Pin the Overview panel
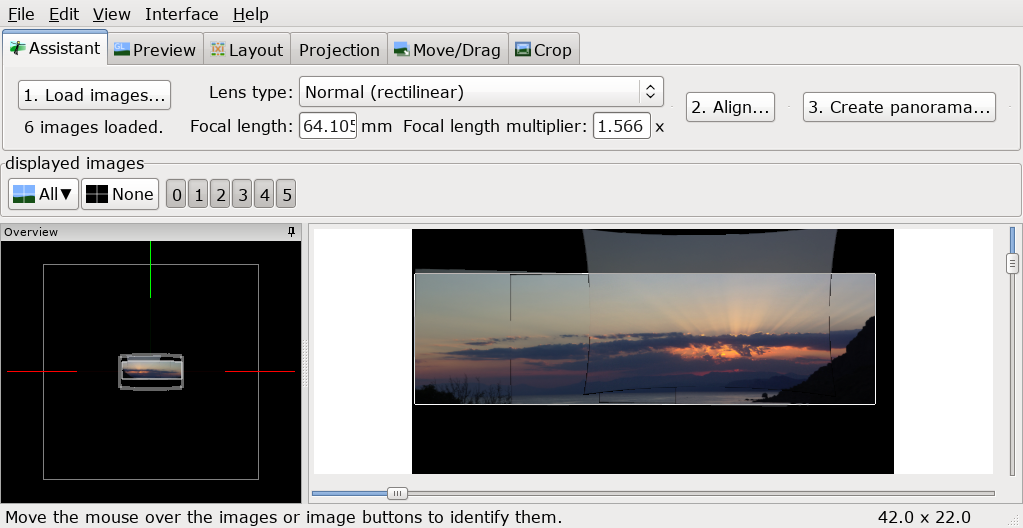The width and height of the screenshot is (1023, 528). tap(292, 232)
